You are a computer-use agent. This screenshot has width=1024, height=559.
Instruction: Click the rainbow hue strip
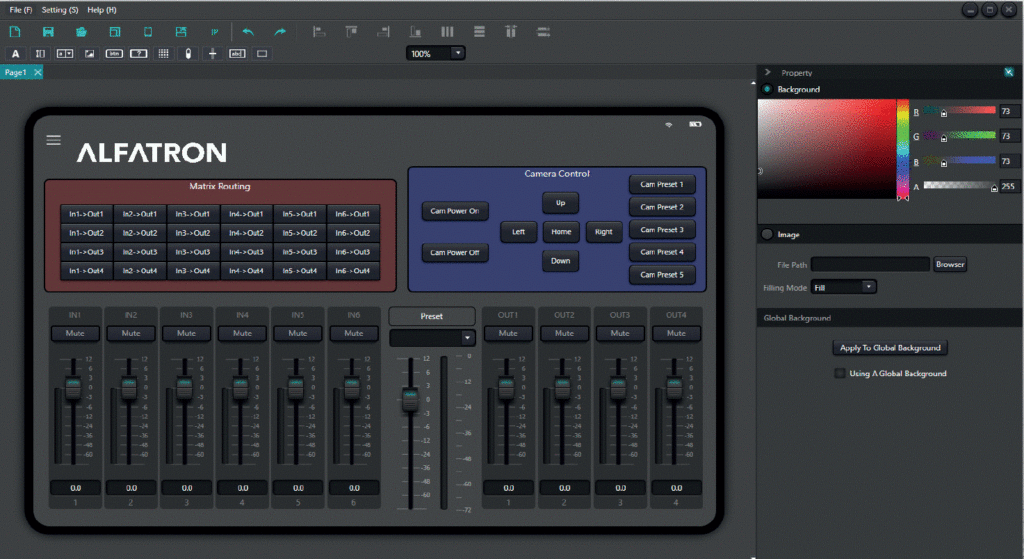click(903, 149)
